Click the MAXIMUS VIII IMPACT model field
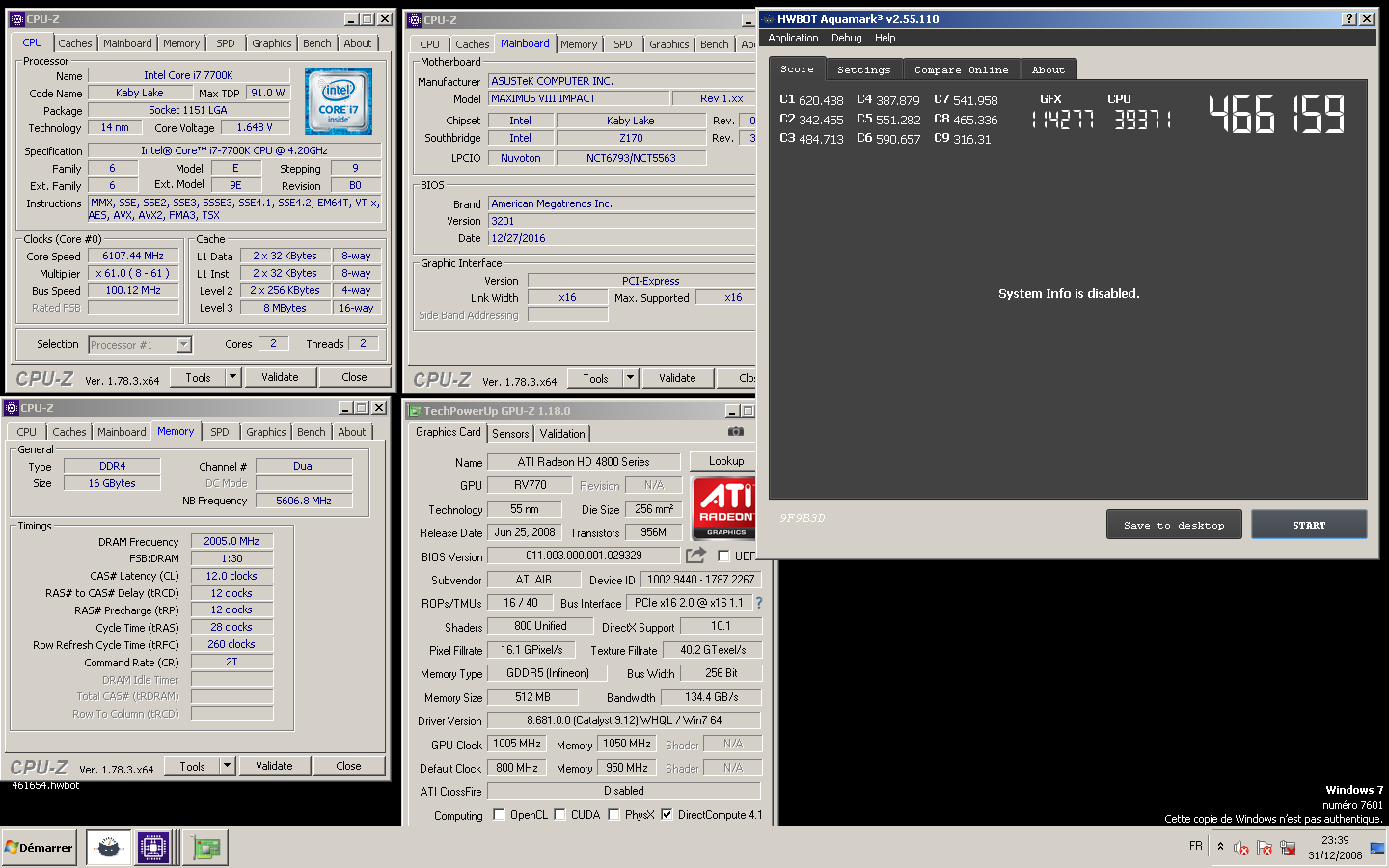The width and height of the screenshot is (1389, 868). coord(579,98)
